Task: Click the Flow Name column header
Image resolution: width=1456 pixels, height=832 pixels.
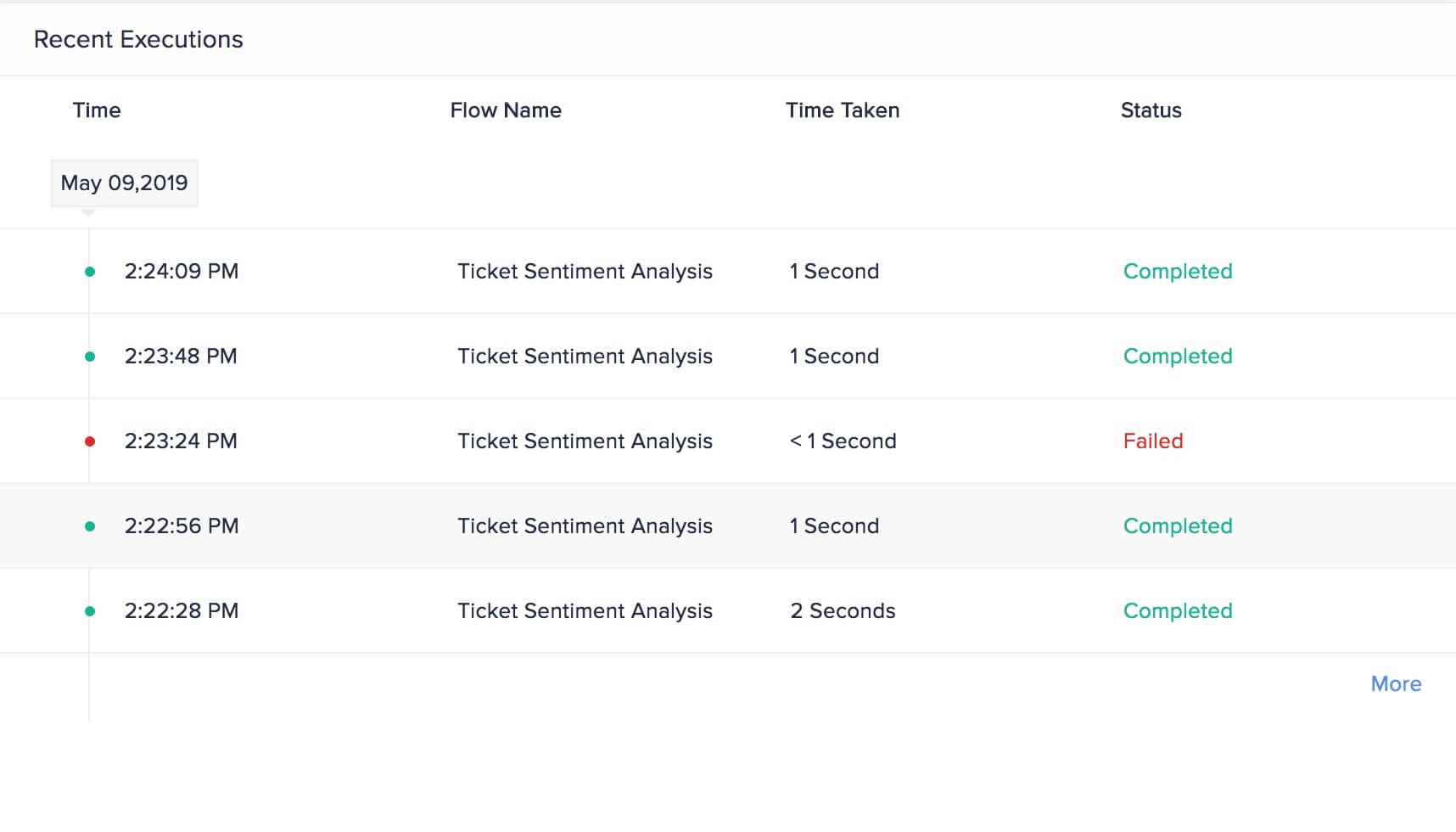Action: (x=506, y=110)
